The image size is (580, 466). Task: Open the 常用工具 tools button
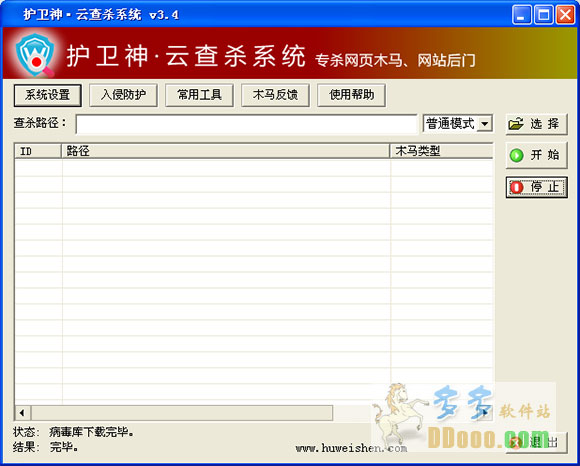(199, 95)
